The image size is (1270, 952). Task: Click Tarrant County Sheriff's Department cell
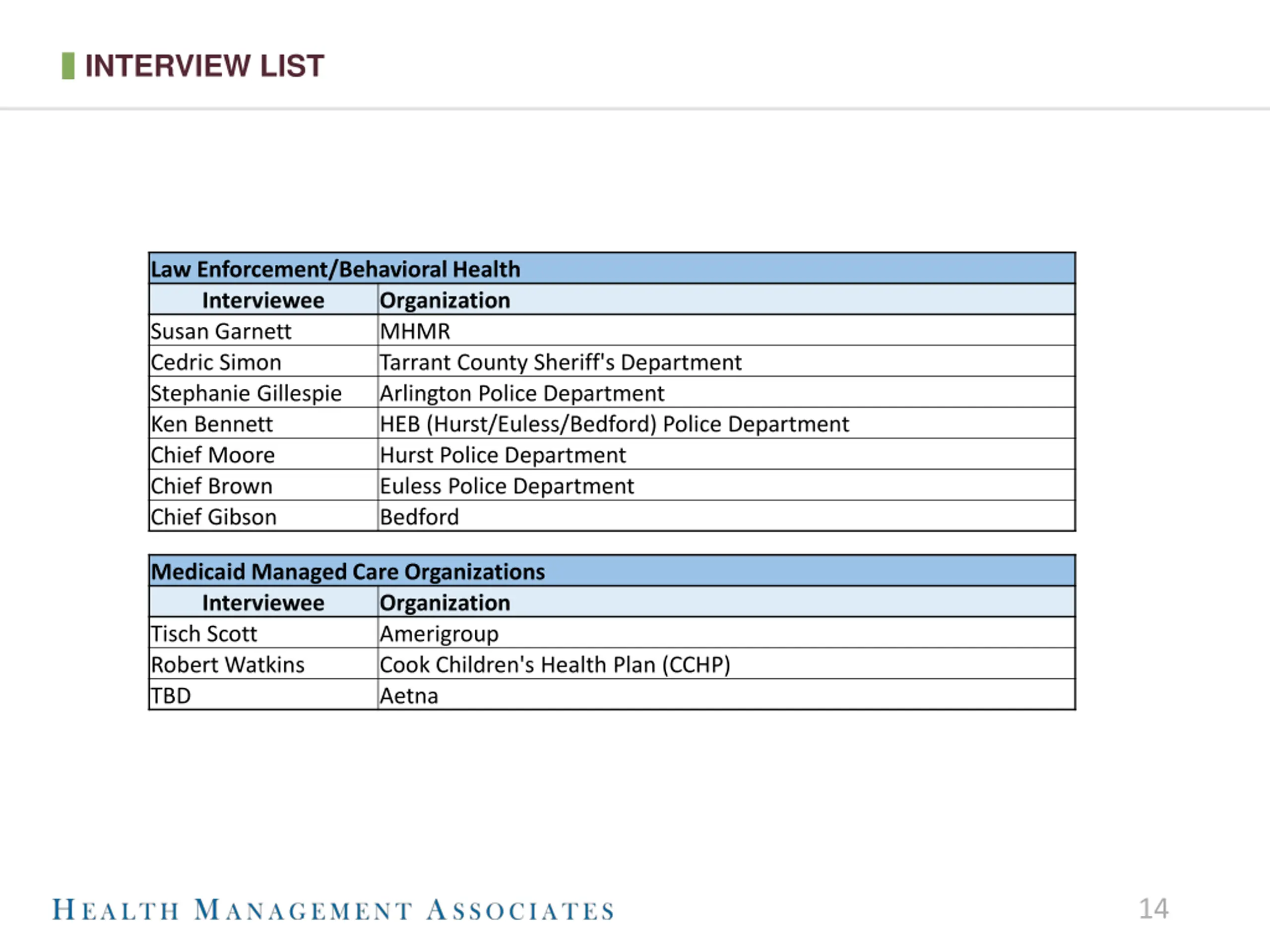pyautogui.click(x=727, y=362)
